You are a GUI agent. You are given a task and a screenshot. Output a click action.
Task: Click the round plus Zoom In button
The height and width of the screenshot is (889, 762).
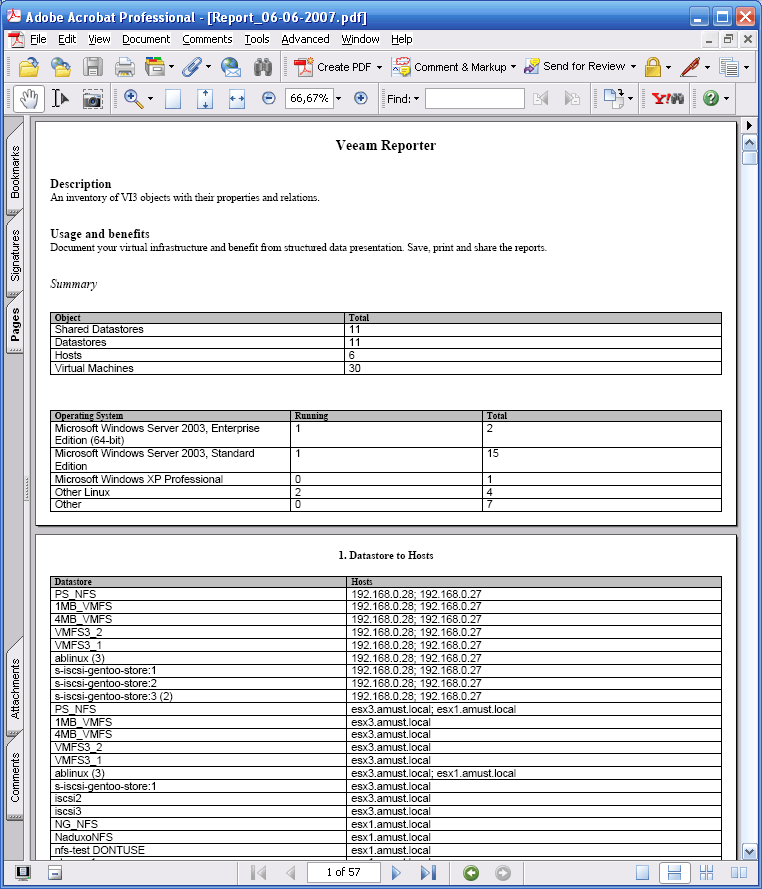[x=361, y=98]
